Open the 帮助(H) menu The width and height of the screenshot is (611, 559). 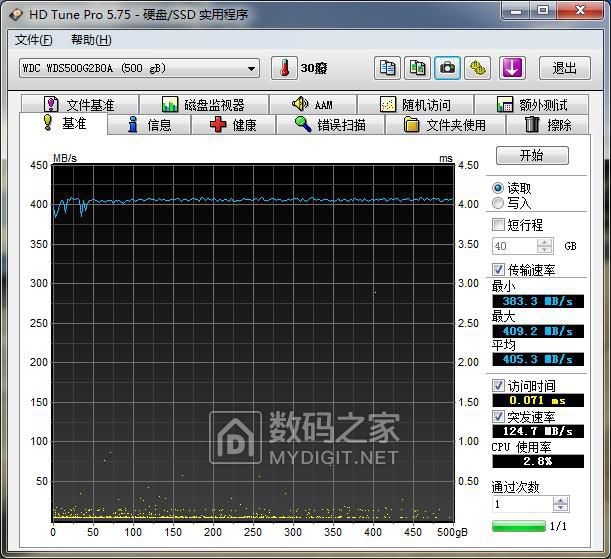click(x=91, y=40)
